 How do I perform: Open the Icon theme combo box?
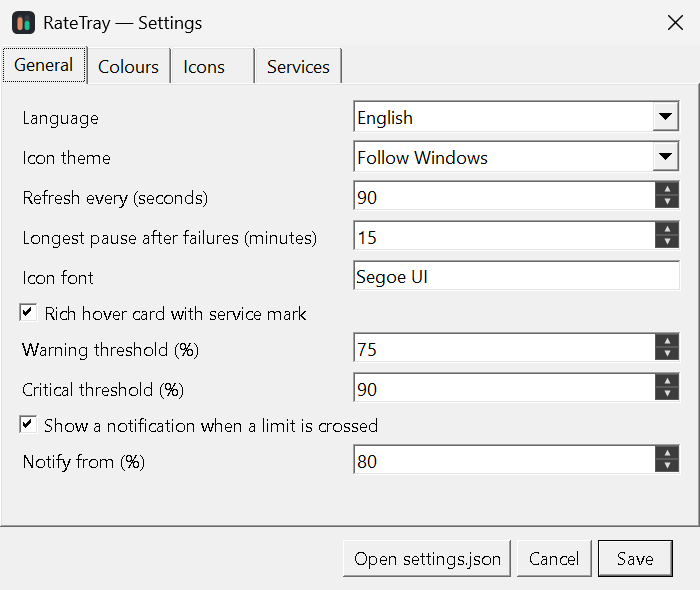point(516,157)
